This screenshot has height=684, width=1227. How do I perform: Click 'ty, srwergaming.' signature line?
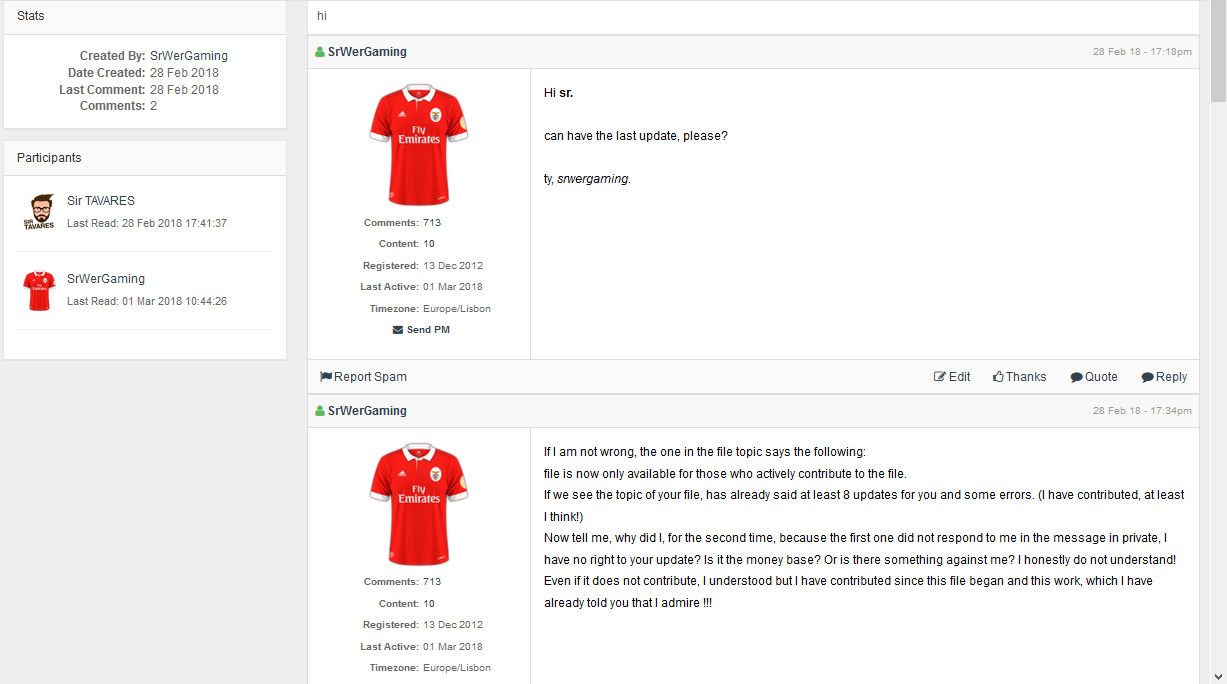click(x=588, y=179)
